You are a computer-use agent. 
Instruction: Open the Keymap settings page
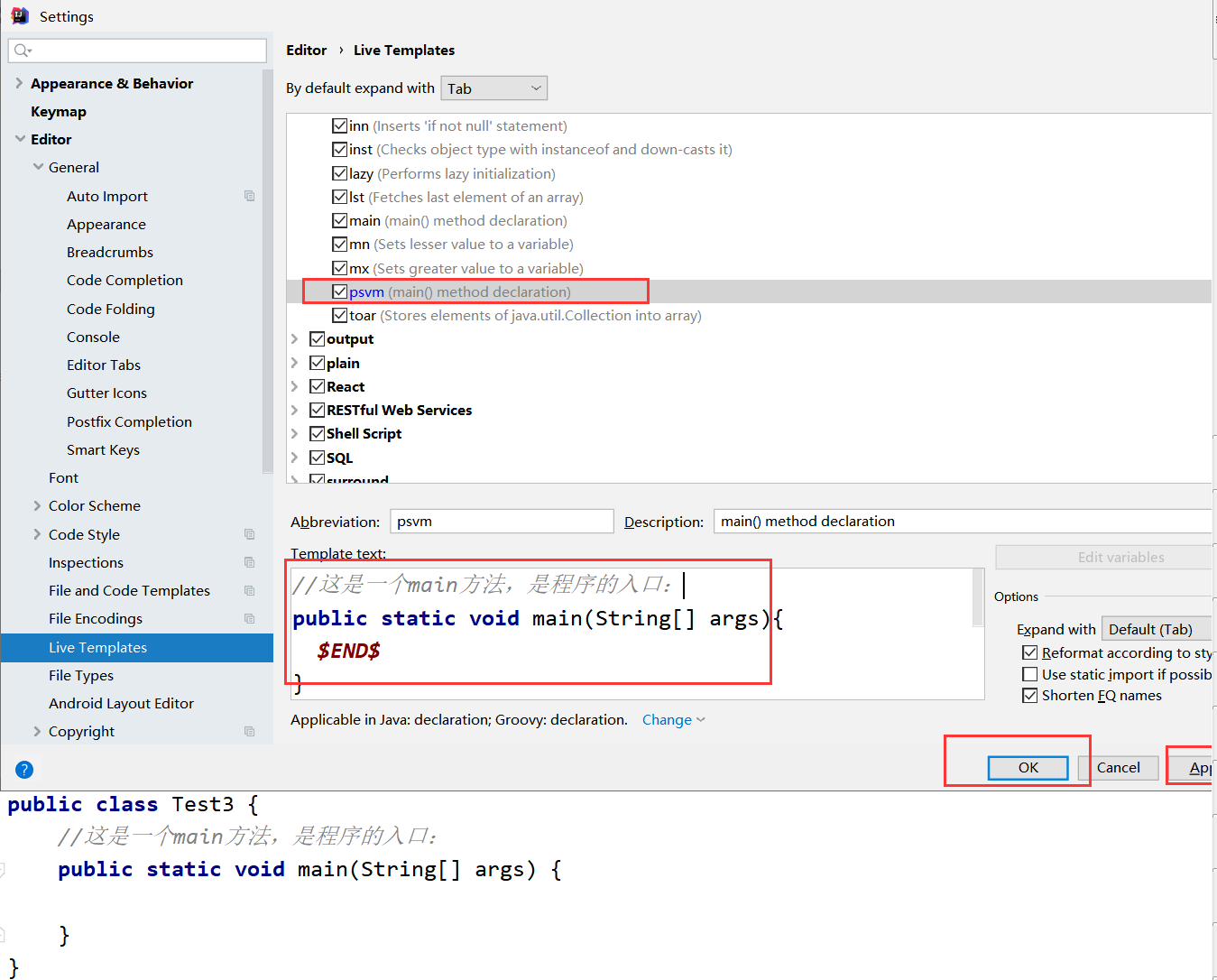click(59, 111)
